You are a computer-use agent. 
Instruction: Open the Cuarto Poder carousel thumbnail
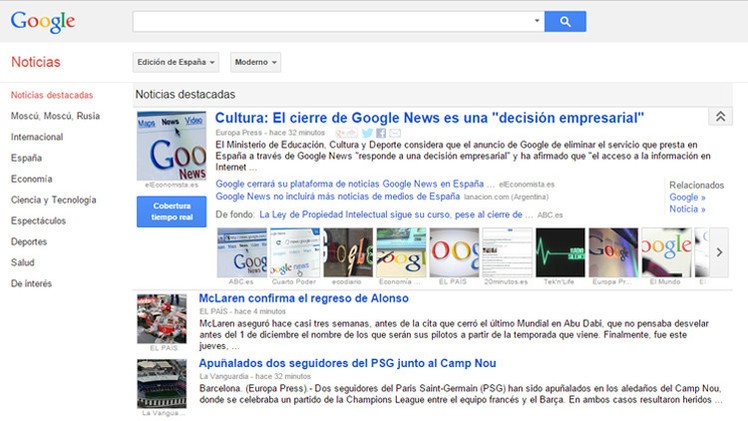coord(295,252)
